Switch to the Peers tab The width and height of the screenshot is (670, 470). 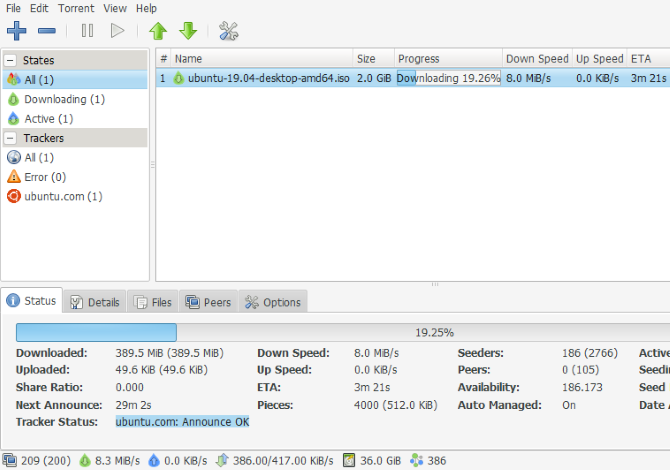208,303
